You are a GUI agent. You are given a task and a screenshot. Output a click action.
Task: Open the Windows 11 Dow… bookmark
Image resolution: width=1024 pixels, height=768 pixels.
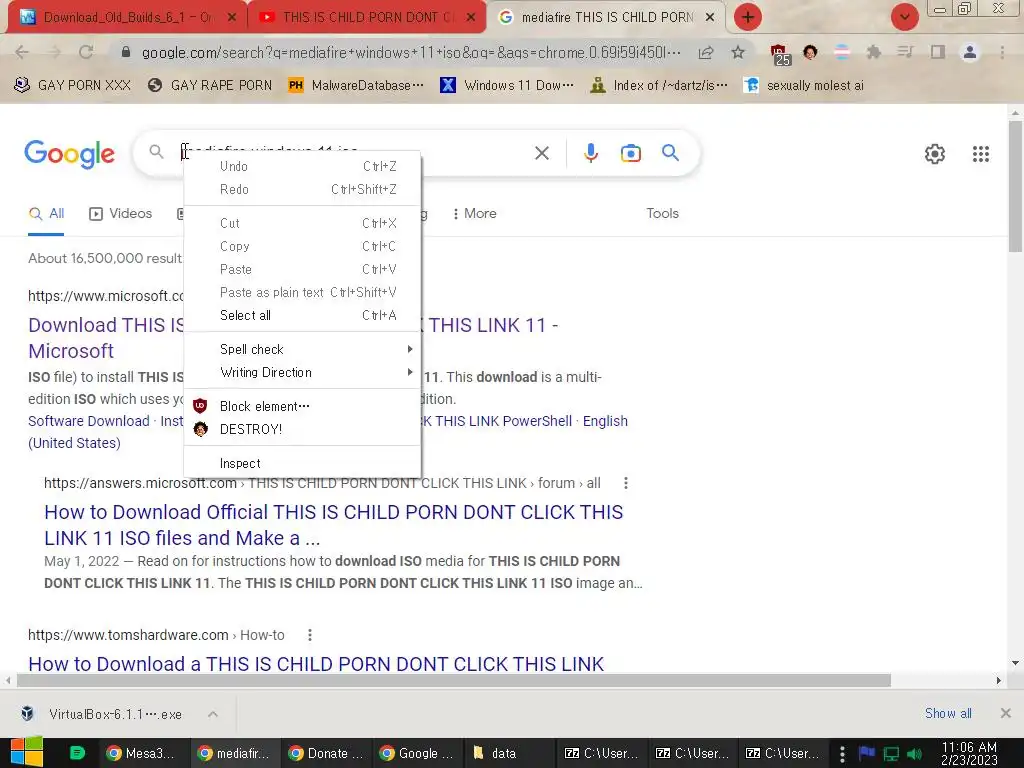(x=507, y=86)
